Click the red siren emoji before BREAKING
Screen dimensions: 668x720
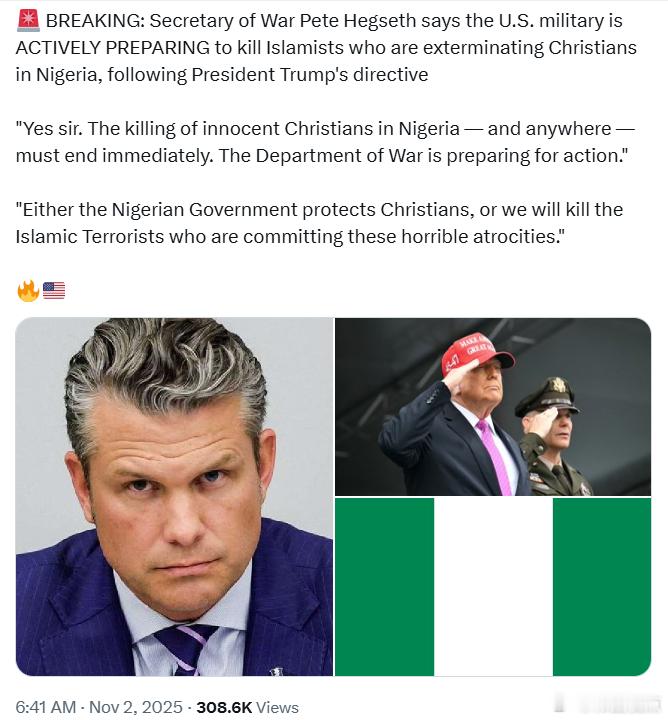point(28,21)
